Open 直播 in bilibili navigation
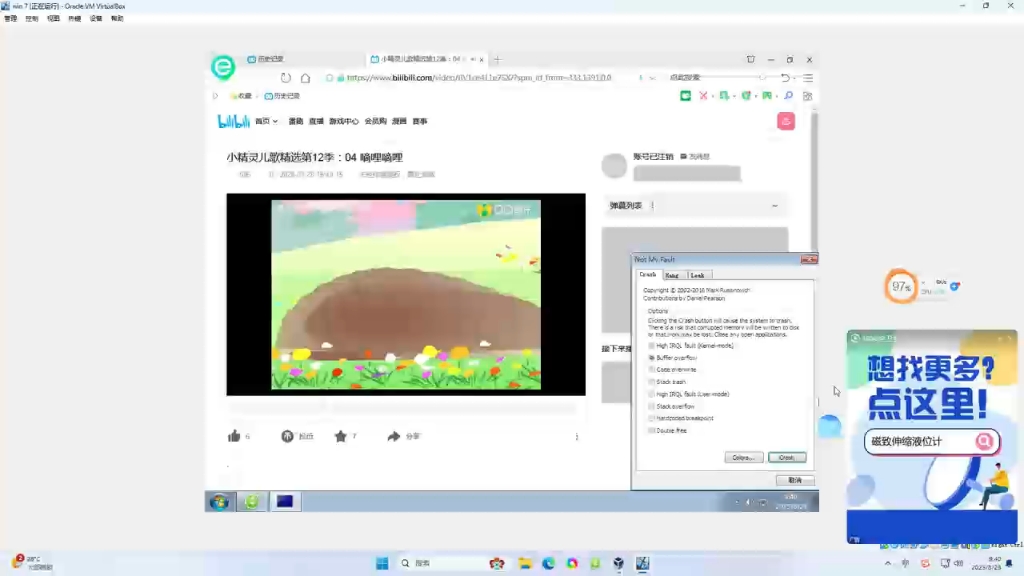The image size is (1024, 576). 316,121
